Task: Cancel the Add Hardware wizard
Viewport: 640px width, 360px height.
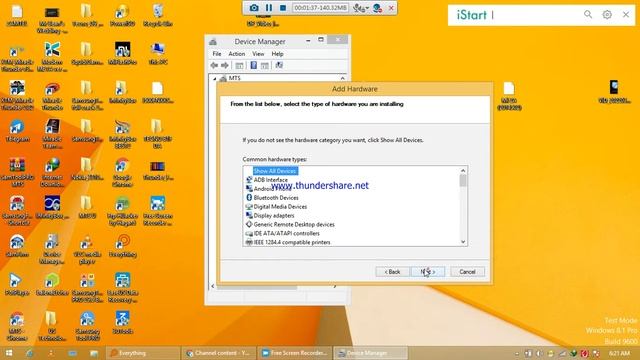Action: [x=467, y=272]
